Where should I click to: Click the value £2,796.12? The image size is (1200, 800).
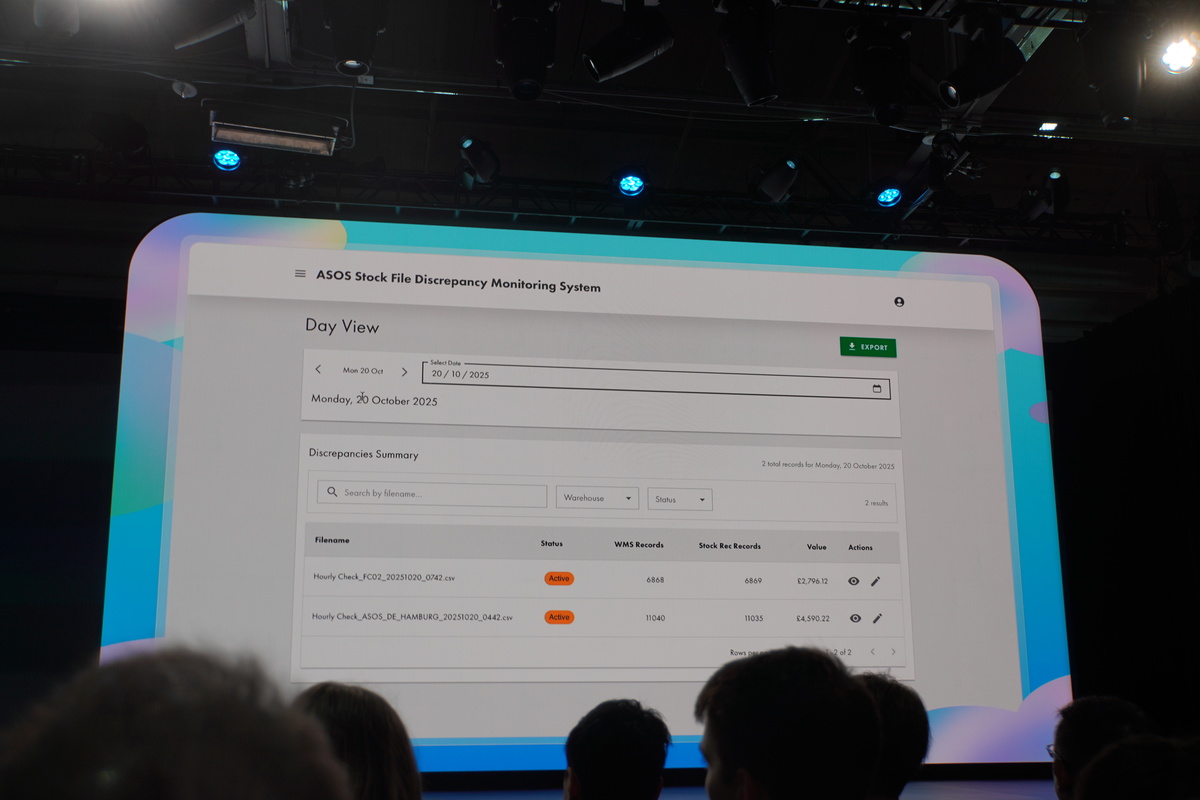pos(812,581)
